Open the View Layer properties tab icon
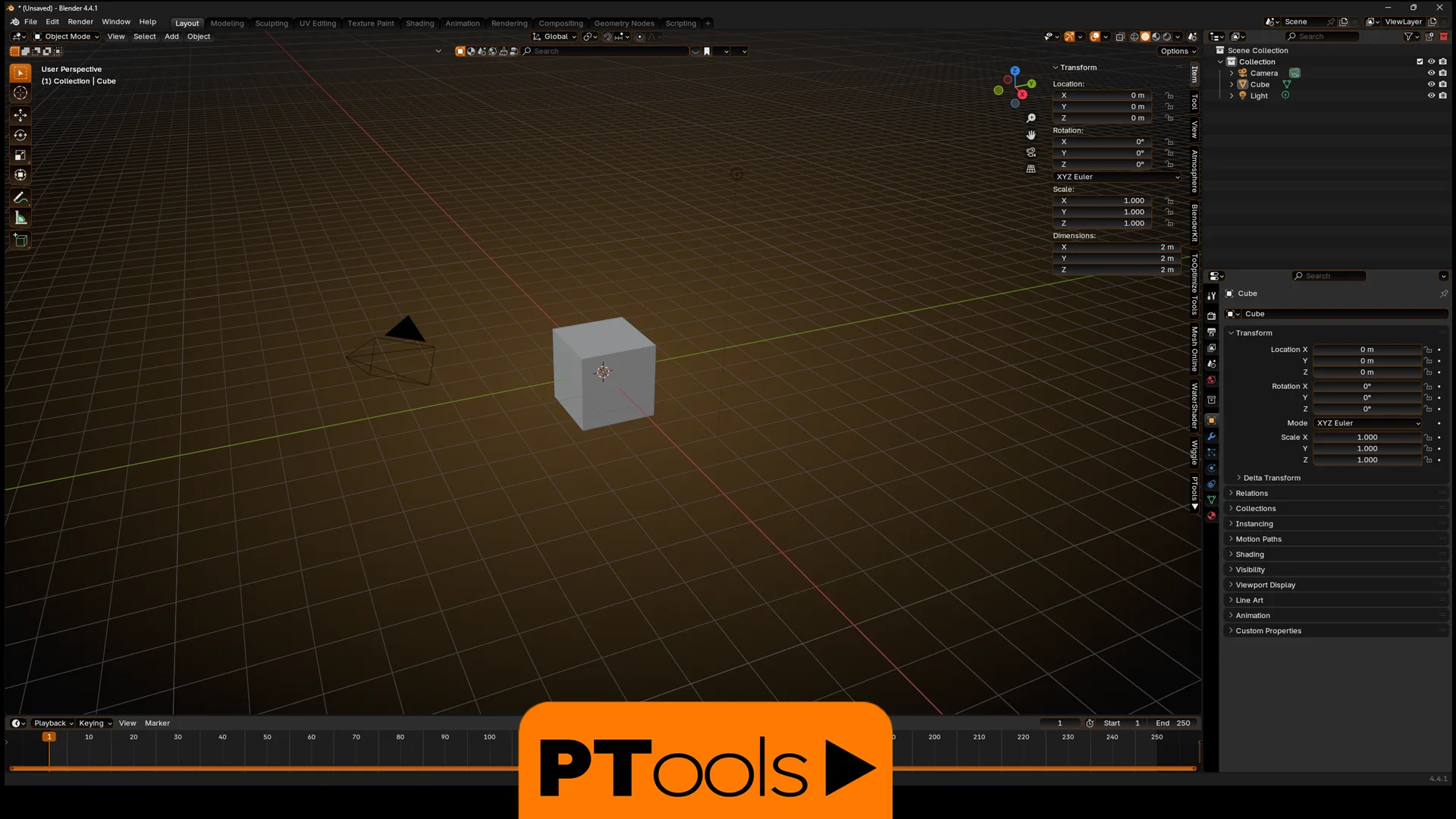Viewport: 1456px width, 819px height. [x=1211, y=348]
